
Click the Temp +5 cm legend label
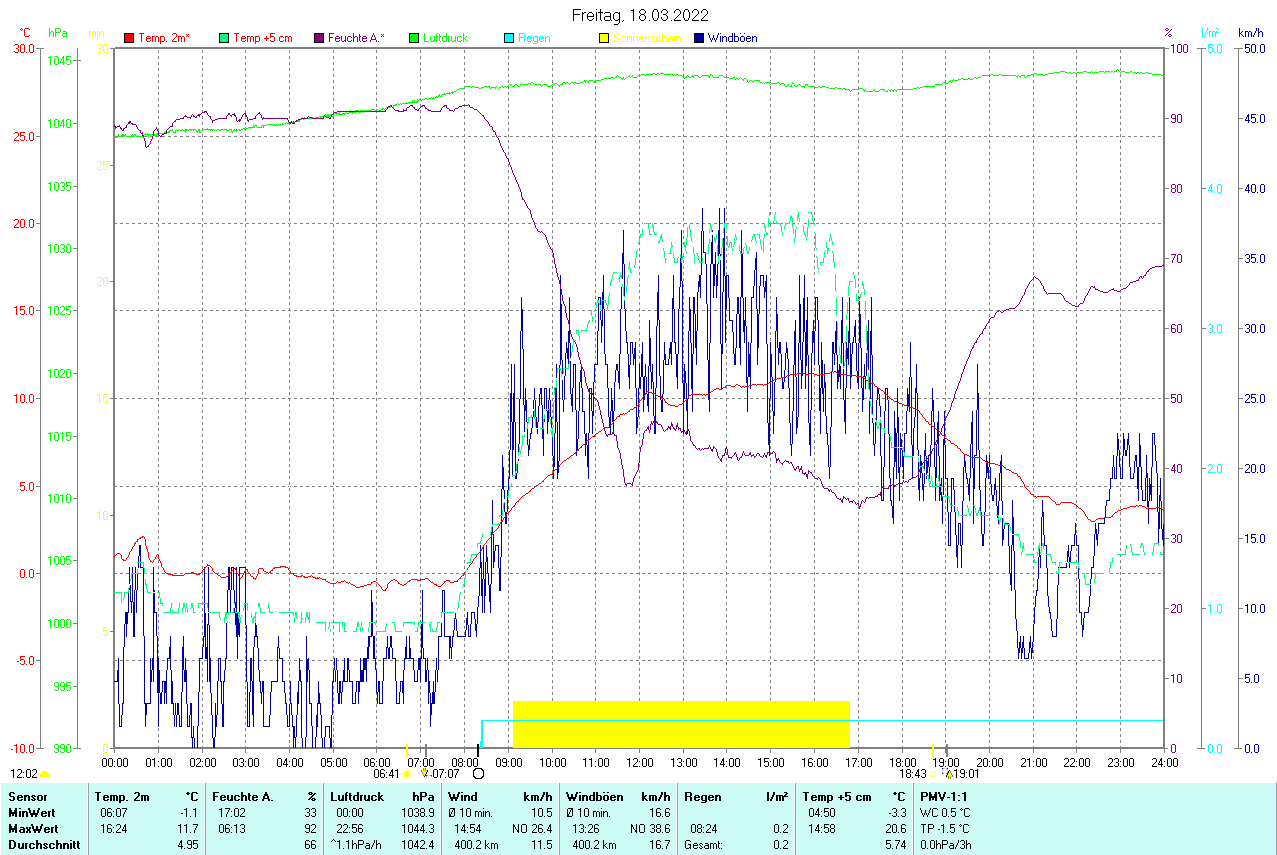[262, 38]
